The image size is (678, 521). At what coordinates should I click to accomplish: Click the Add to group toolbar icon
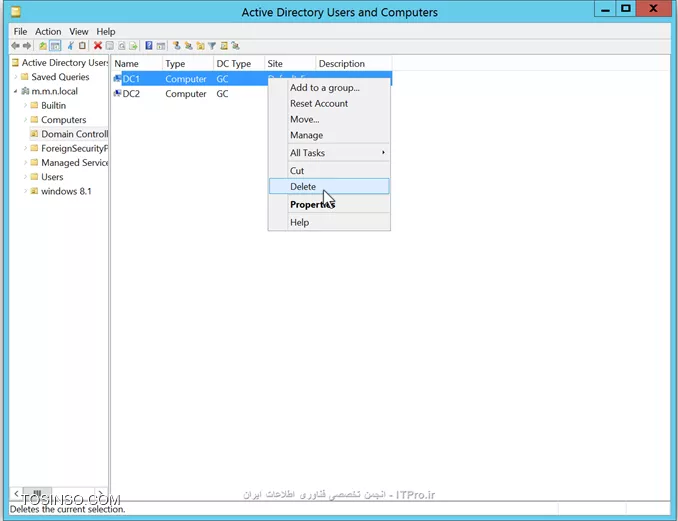pos(235,45)
